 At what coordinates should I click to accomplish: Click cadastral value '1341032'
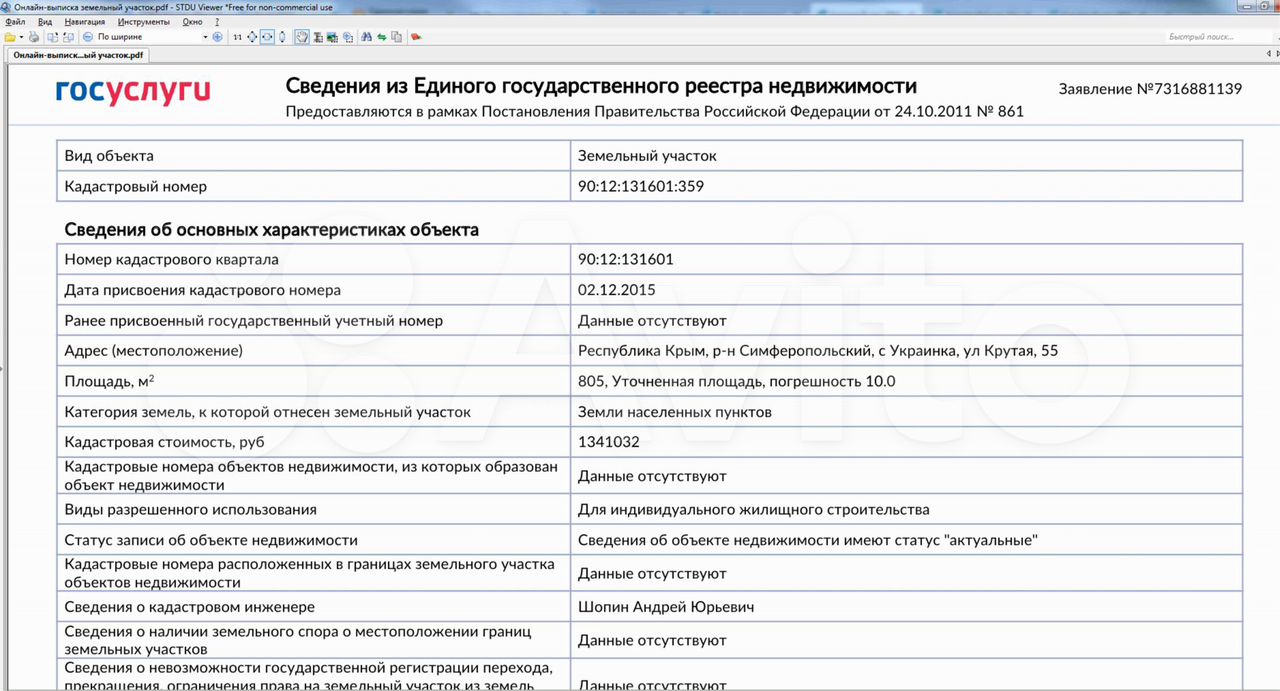[x=609, y=442]
